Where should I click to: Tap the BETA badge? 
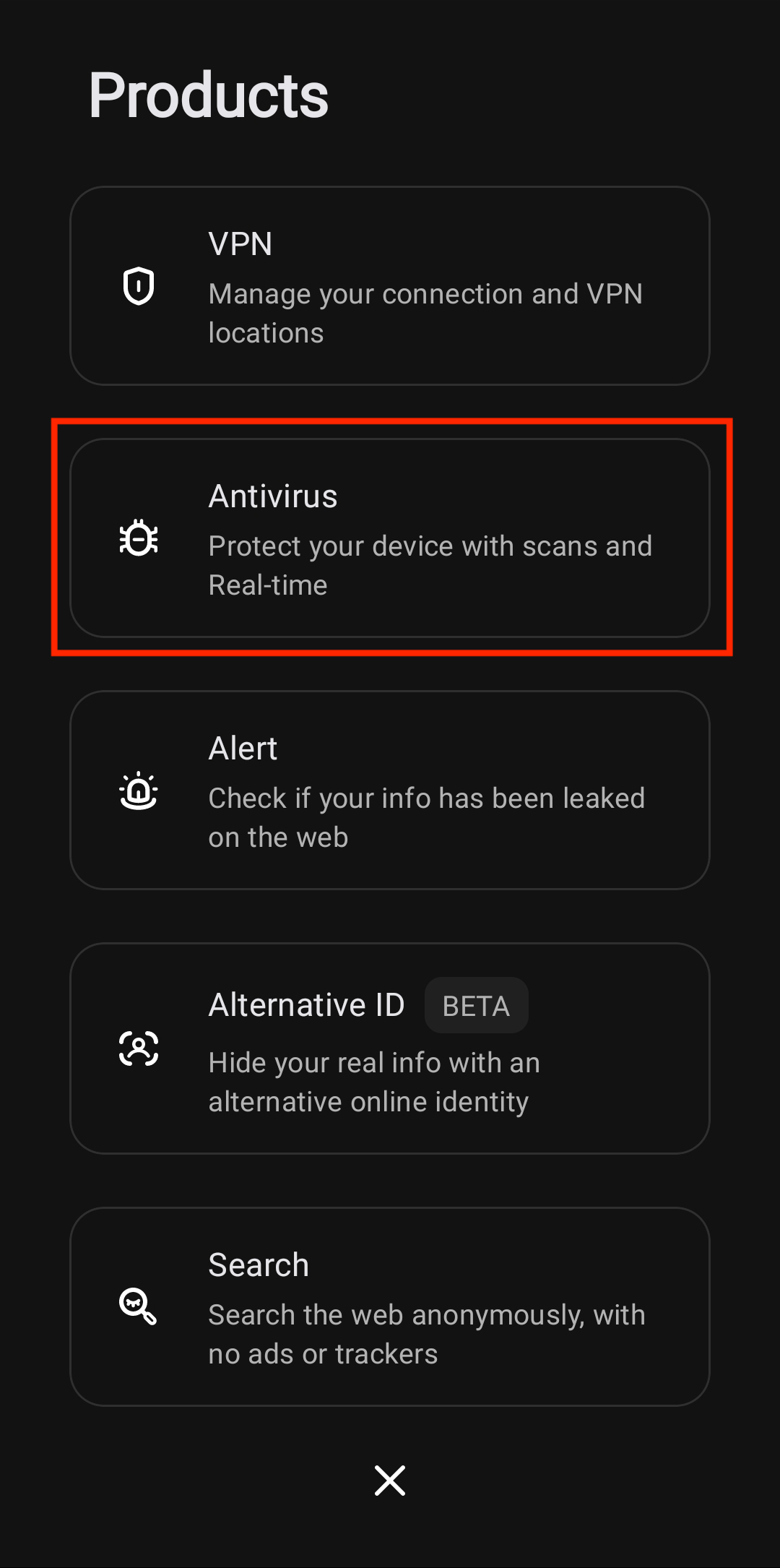click(476, 1006)
